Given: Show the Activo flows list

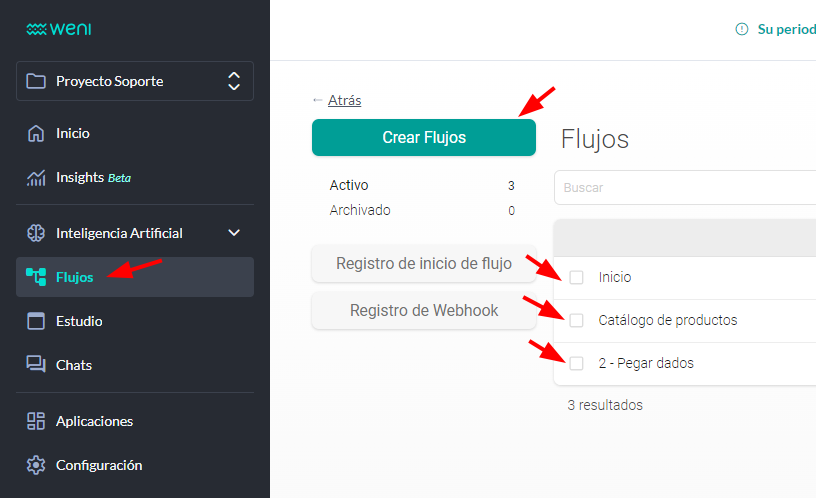Looking at the screenshot, I should (349, 185).
